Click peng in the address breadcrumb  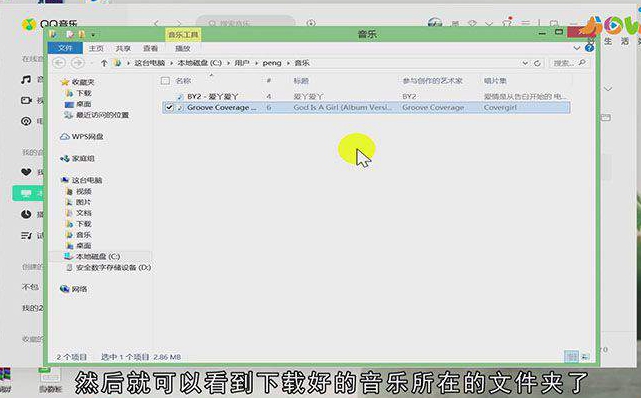coord(272,63)
